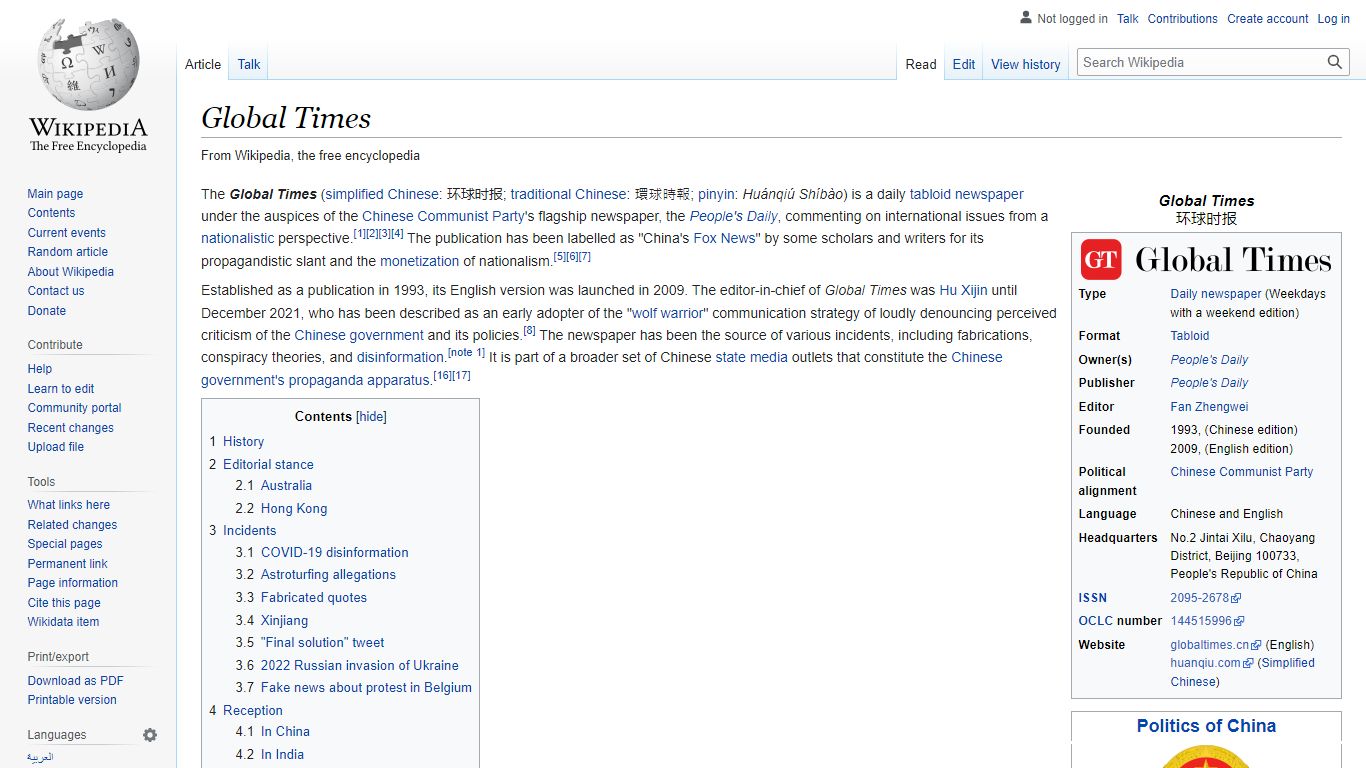Open the language settings gear icon

150,735
